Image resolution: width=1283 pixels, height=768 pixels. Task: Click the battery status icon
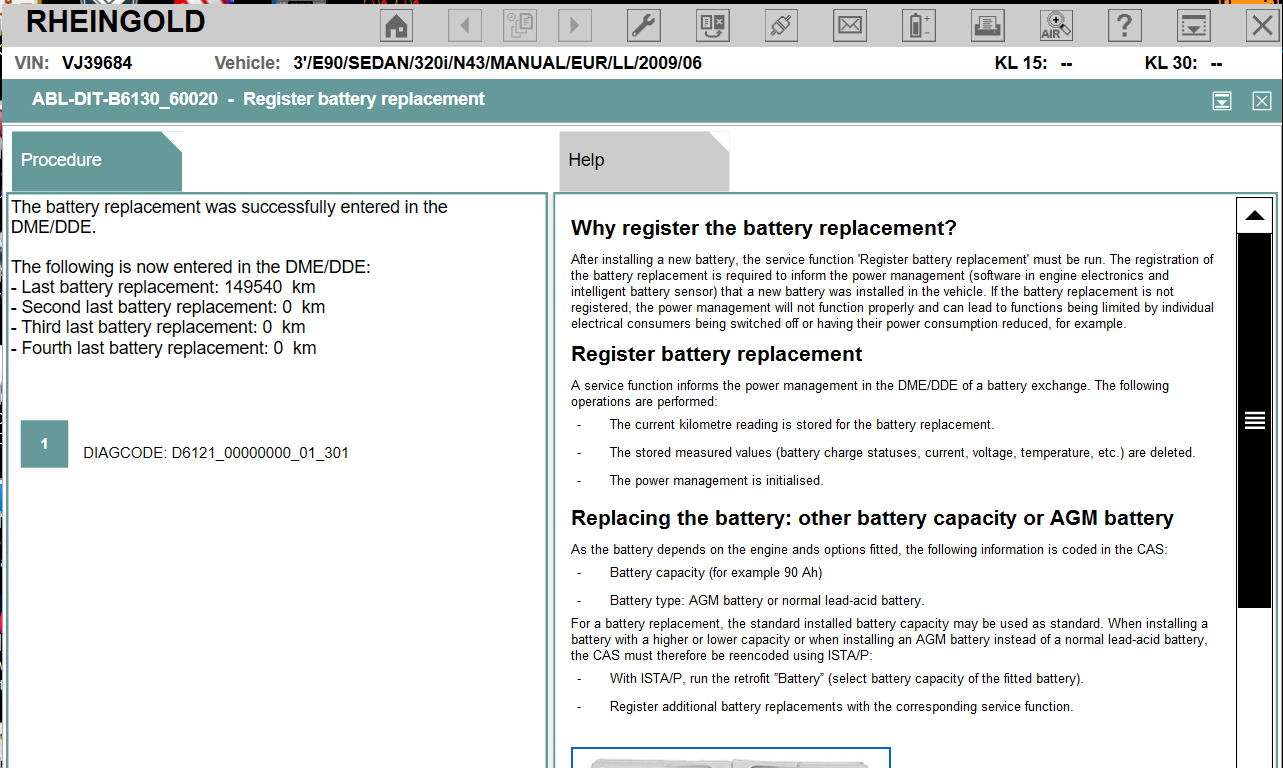point(918,25)
